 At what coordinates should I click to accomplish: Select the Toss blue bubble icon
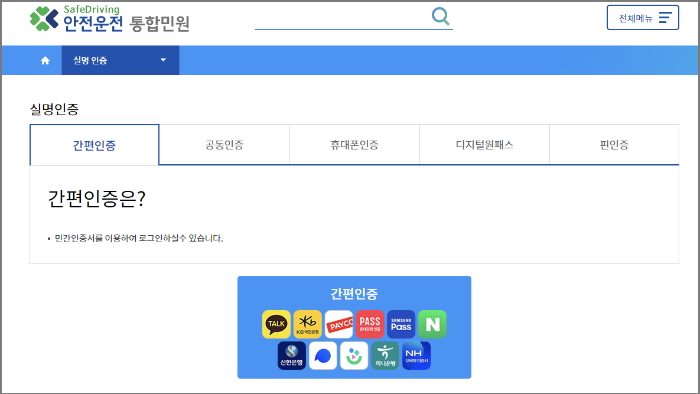click(x=323, y=356)
